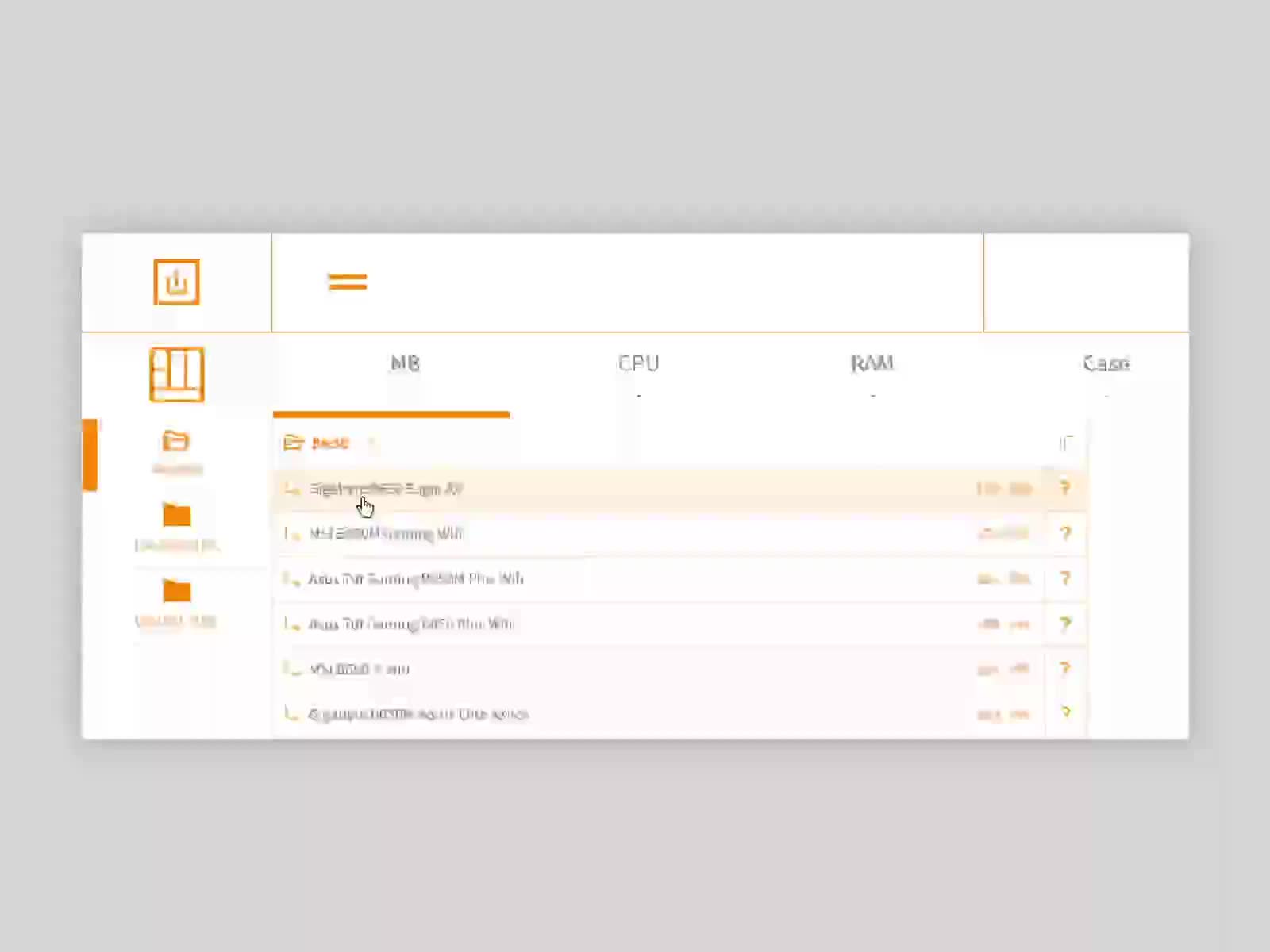Click the orange grid layout icon
1270x952 pixels.
point(176,374)
